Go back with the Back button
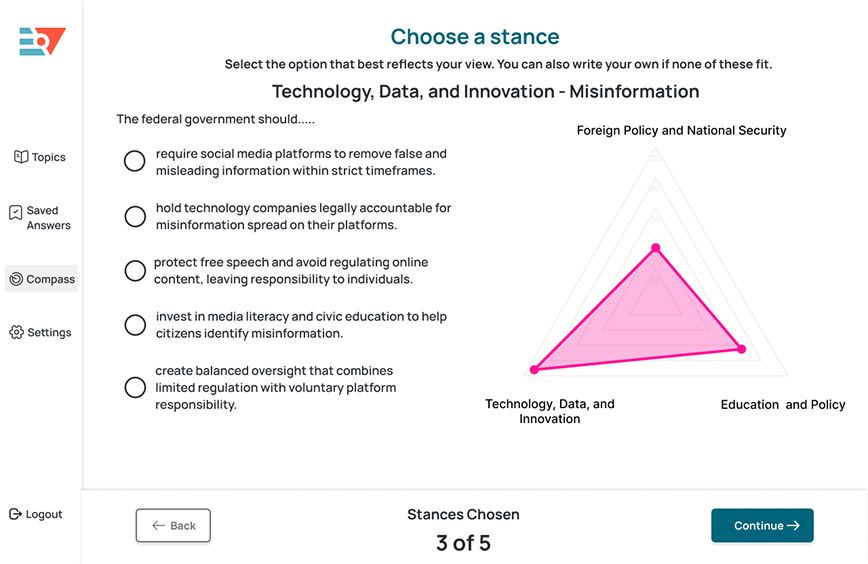The width and height of the screenshot is (868, 564). tap(173, 525)
